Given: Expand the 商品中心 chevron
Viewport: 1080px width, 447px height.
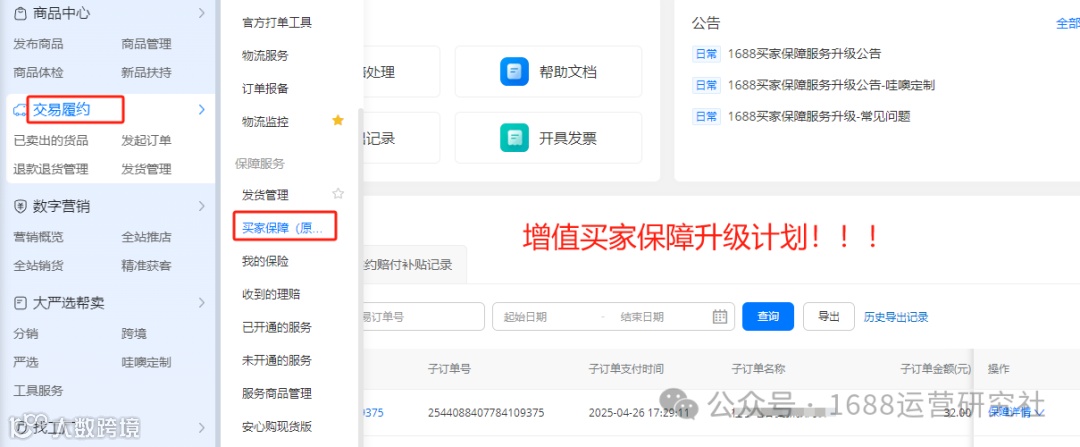Looking at the screenshot, I should [x=201, y=13].
